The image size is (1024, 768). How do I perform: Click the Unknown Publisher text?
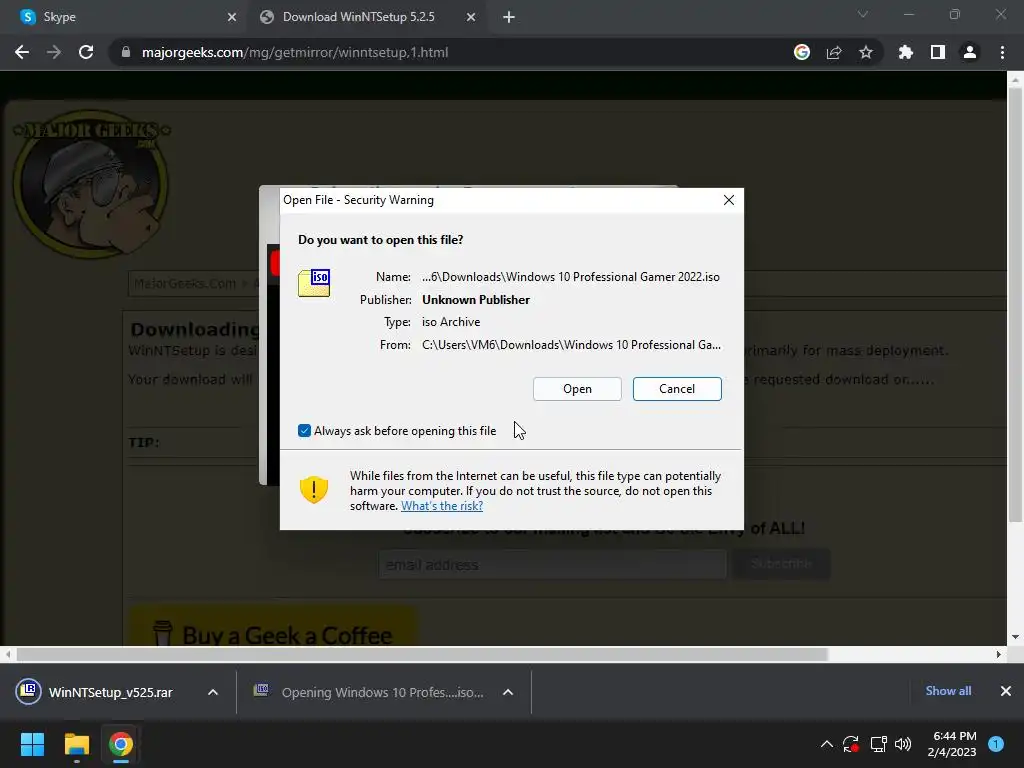pos(476,300)
